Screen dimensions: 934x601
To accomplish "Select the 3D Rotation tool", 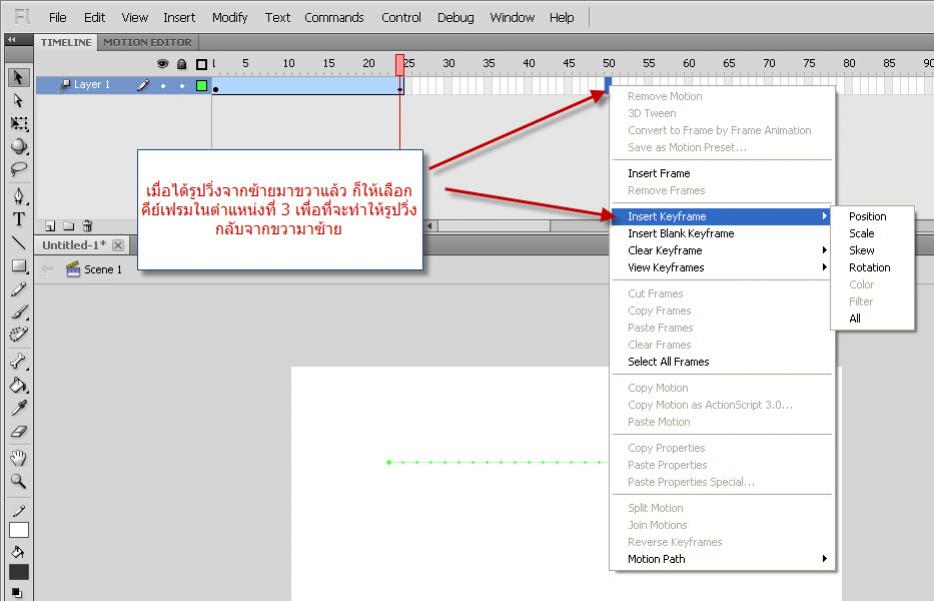I will point(18,146).
